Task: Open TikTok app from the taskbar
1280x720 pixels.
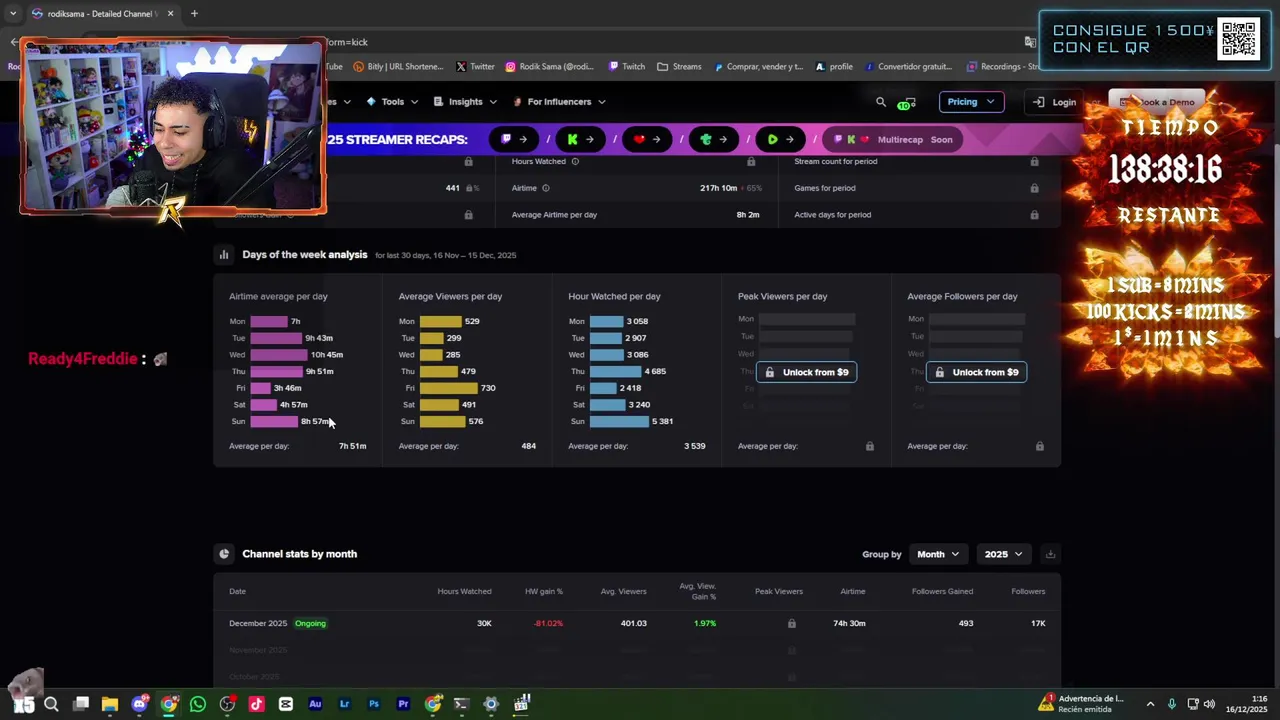Action: coord(256,704)
